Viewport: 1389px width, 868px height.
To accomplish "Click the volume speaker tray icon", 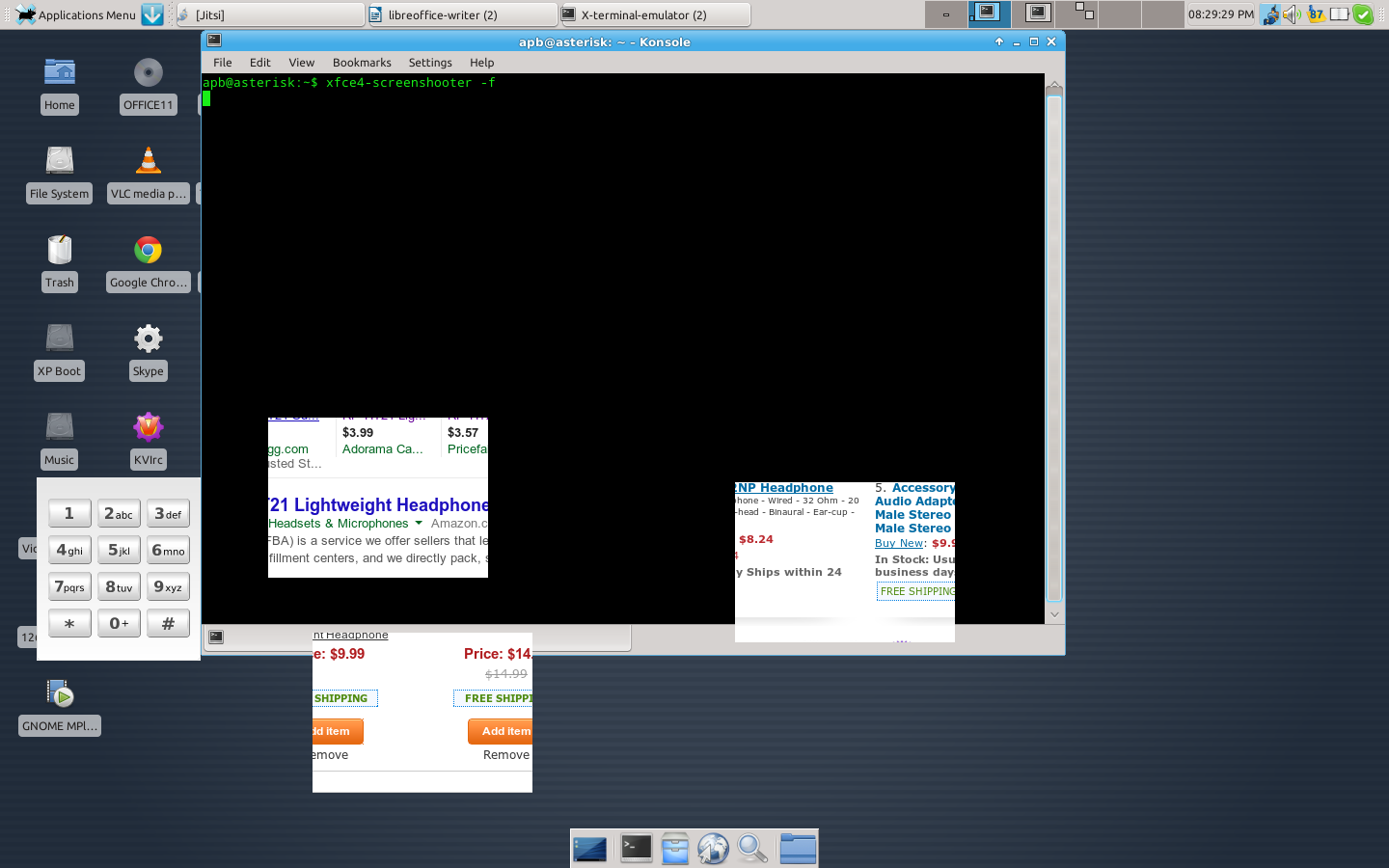I will click(x=1292, y=14).
